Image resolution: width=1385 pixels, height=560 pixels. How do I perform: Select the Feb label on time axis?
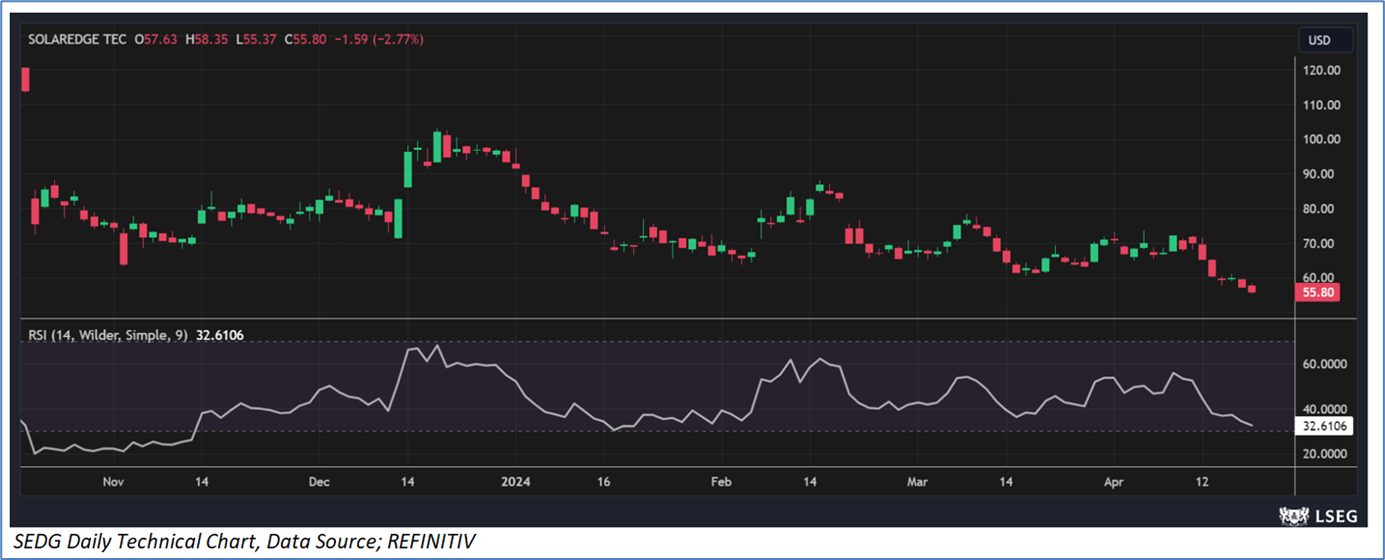click(x=721, y=482)
